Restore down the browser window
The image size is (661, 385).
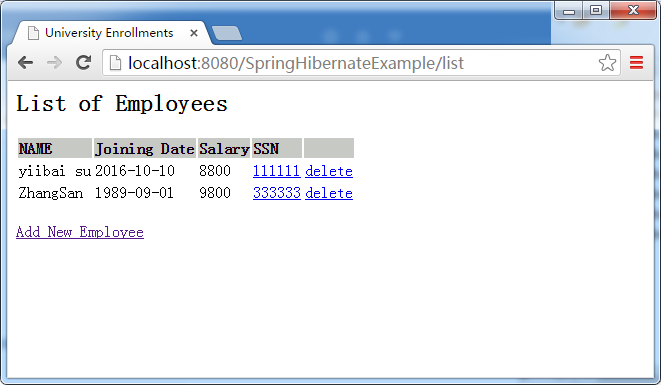point(596,10)
